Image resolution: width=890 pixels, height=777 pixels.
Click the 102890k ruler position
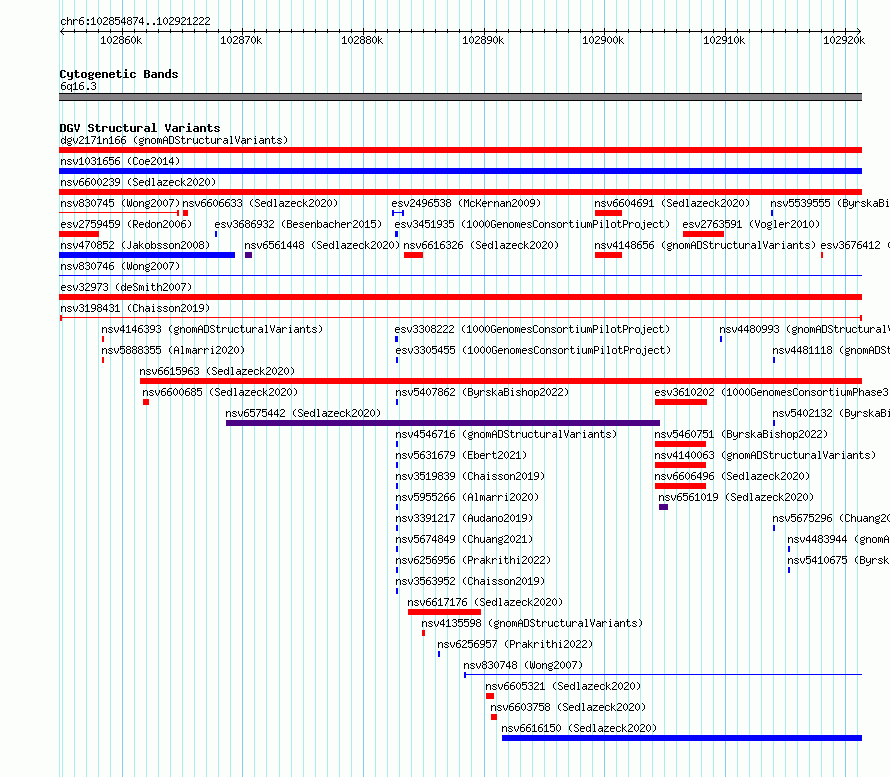pyautogui.click(x=483, y=40)
